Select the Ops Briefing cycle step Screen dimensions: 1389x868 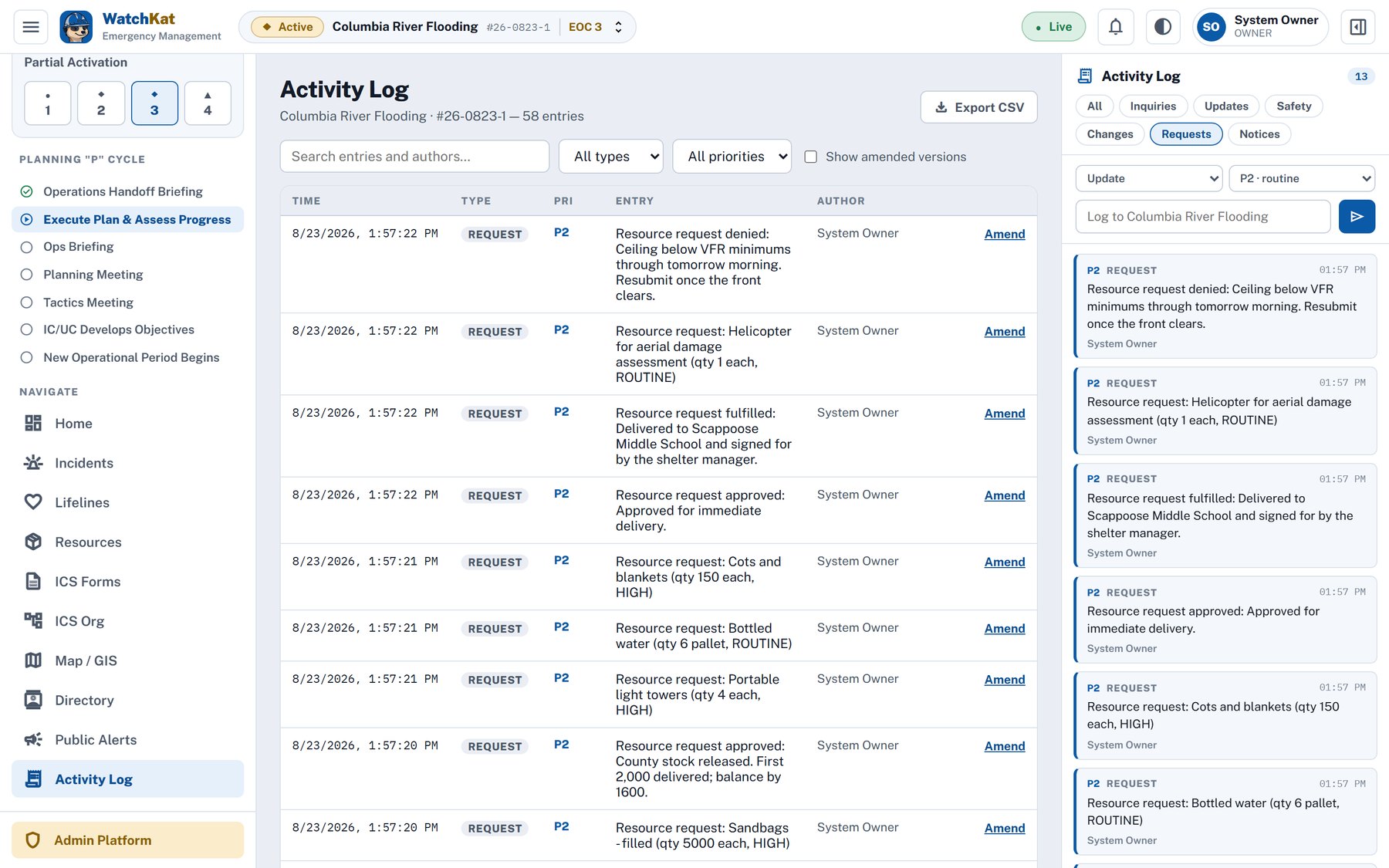pos(78,247)
